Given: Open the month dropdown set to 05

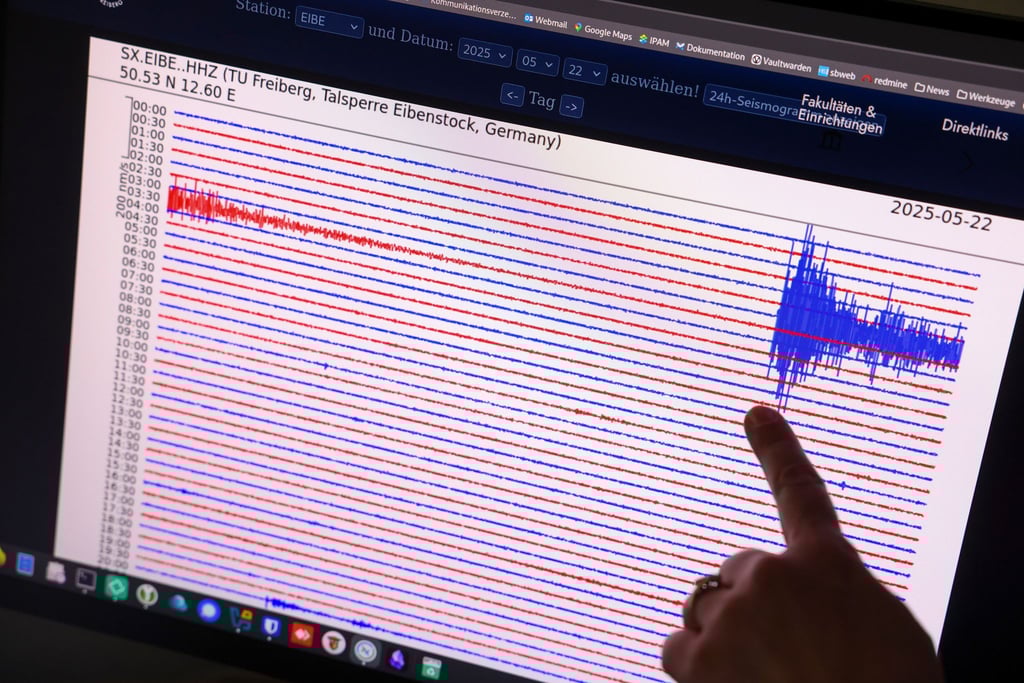Looking at the screenshot, I should tap(537, 62).
